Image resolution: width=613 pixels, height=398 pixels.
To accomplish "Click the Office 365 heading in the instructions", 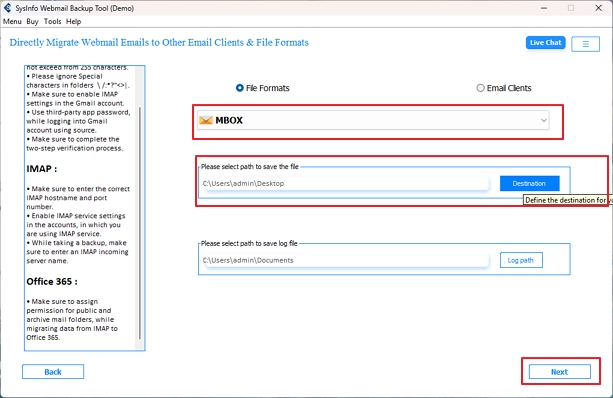I will click(x=52, y=281).
